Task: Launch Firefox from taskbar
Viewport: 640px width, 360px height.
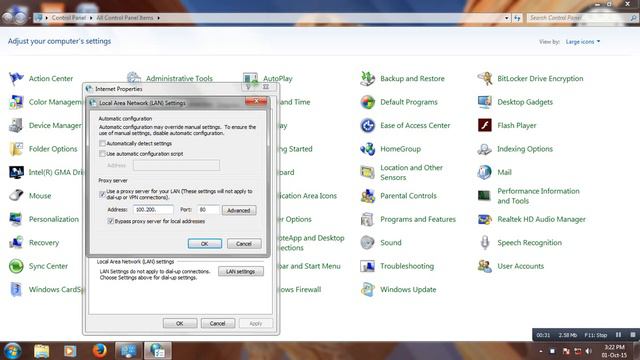Action: pyautogui.click(x=99, y=351)
